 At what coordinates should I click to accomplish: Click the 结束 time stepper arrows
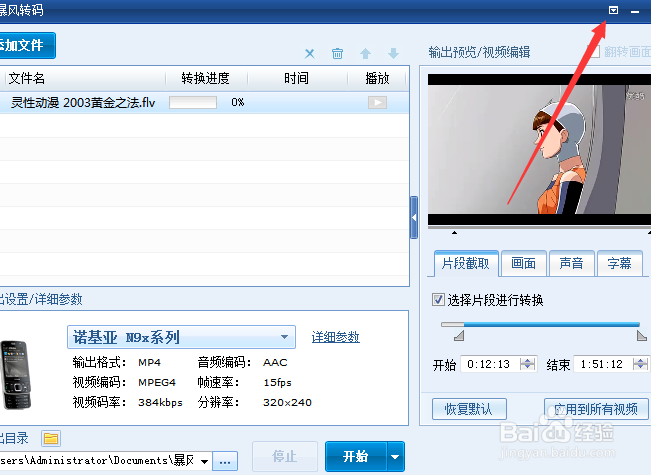click(x=640, y=364)
